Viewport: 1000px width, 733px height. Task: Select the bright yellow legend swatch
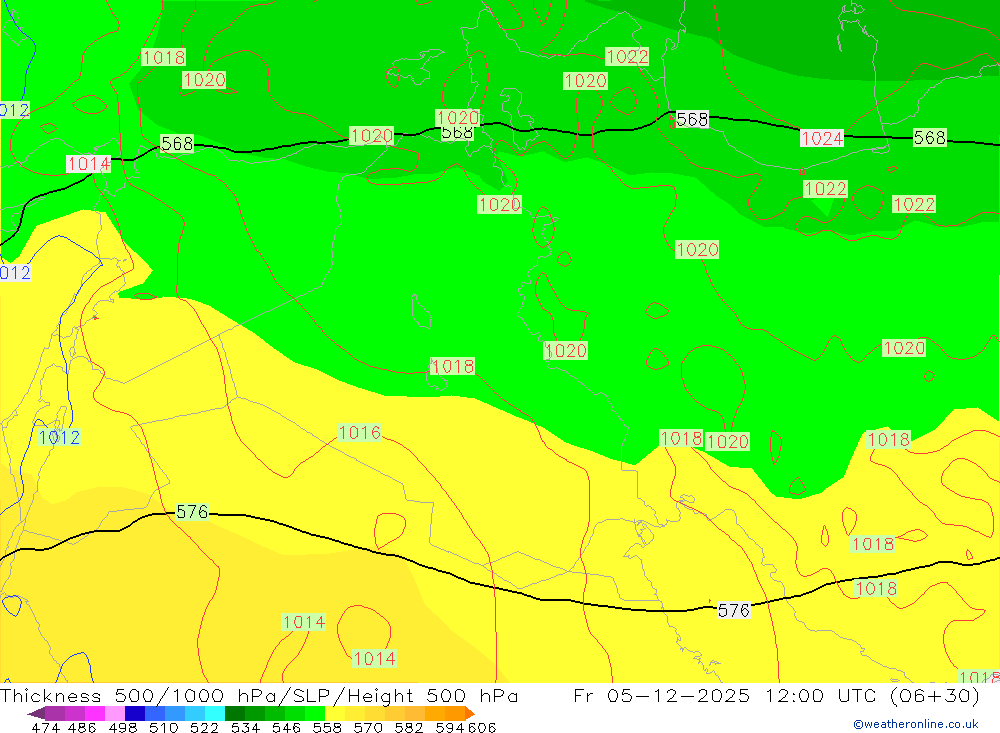tap(335, 713)
